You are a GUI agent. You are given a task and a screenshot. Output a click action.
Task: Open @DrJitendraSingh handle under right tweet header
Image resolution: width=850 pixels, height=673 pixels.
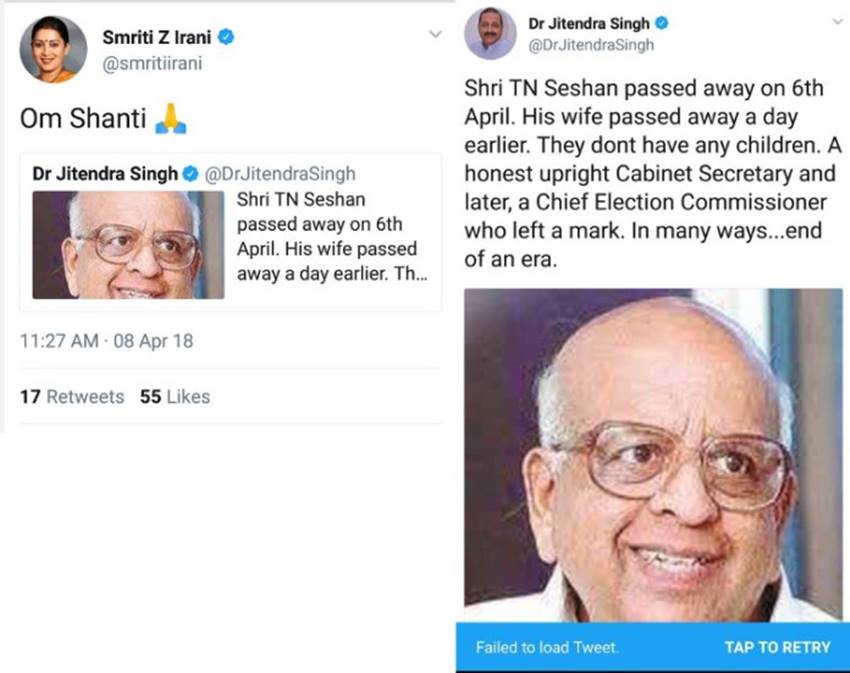tap(590, 44)
